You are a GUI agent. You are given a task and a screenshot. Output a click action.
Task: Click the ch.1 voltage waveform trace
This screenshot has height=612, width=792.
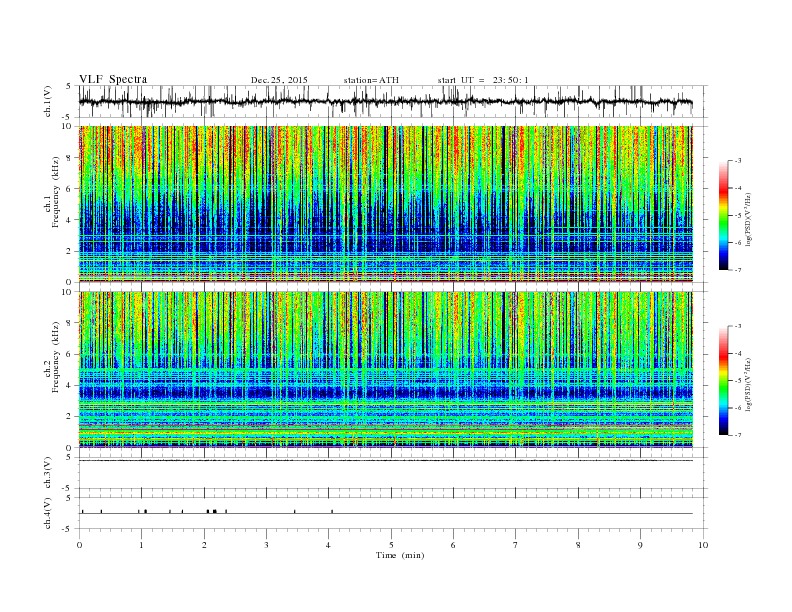click(386, 101)
